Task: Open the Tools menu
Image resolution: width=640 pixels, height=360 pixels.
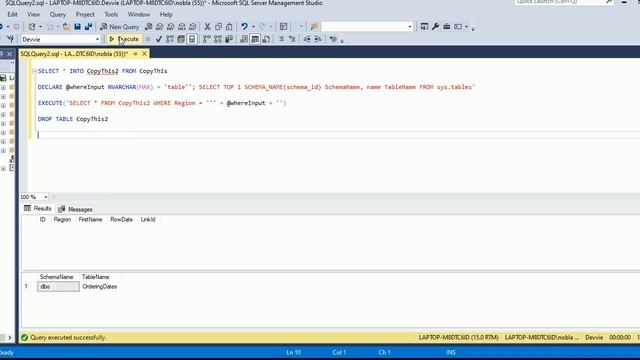Action: (x=111, y=14)
